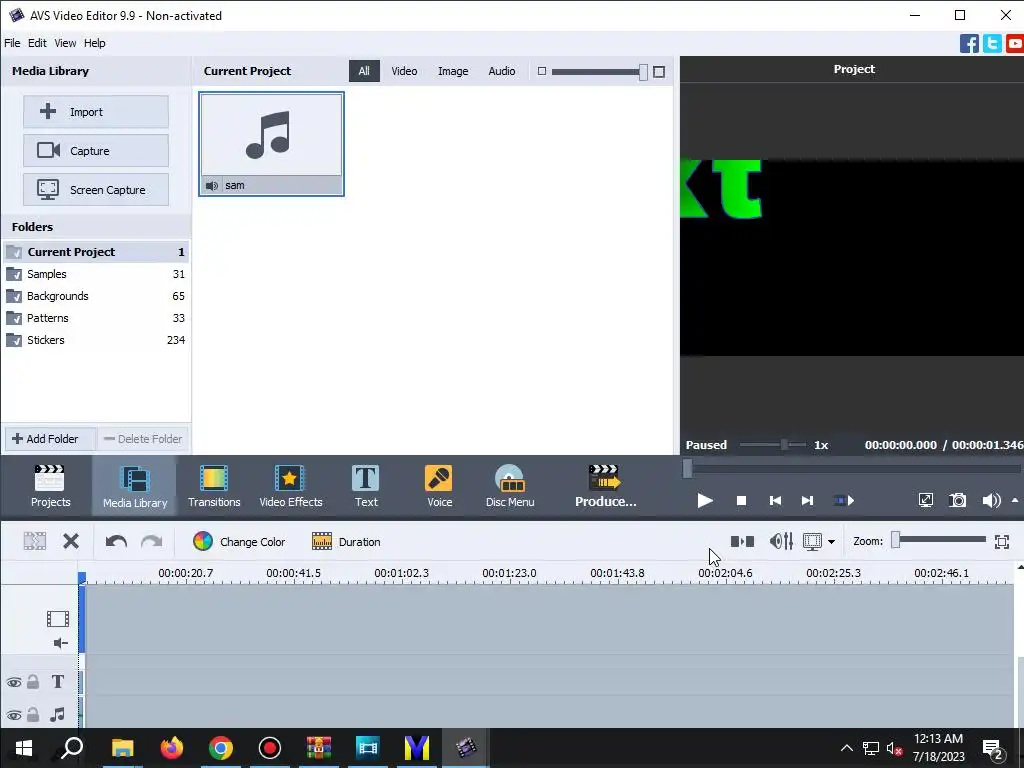This screenshot has height=768, width=1024.
Task: Play the preview video
Action: [705, 501]
